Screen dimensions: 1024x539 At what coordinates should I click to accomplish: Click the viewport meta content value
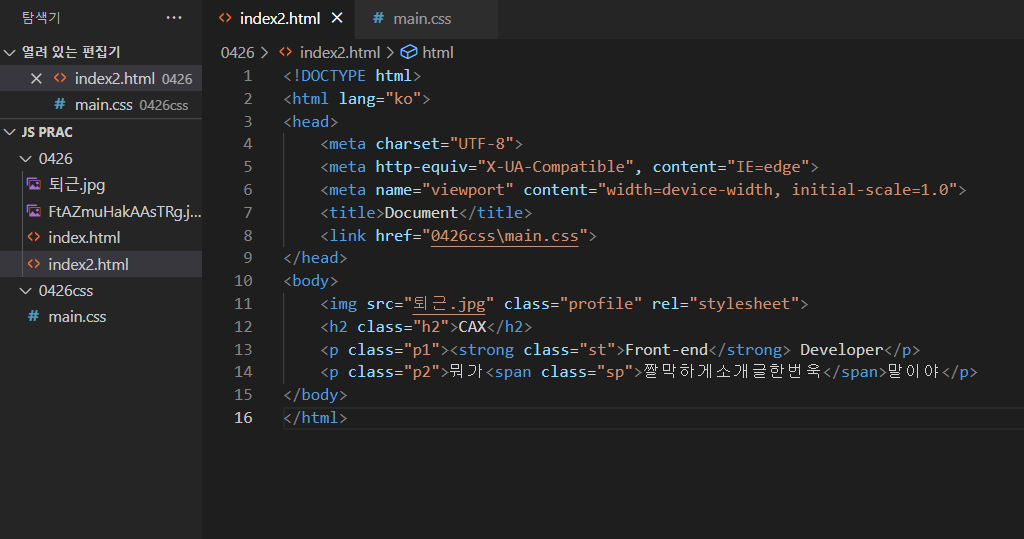(777, 190)
